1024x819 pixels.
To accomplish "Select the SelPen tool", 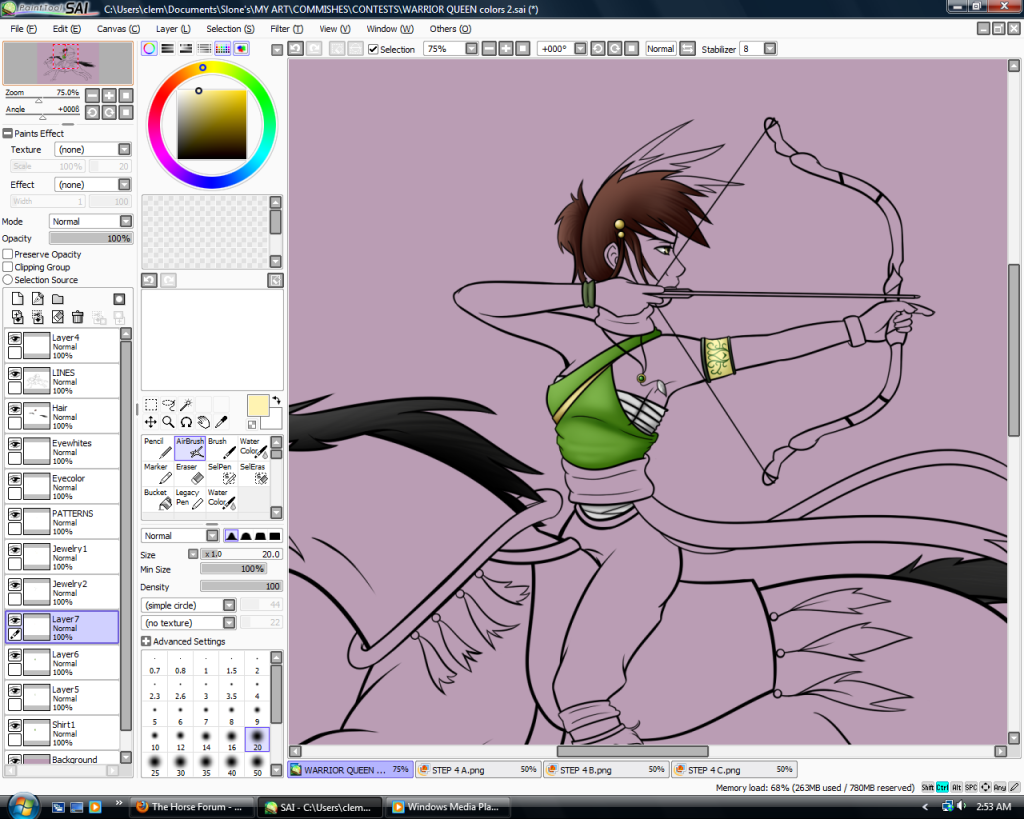I will [222, 474].
